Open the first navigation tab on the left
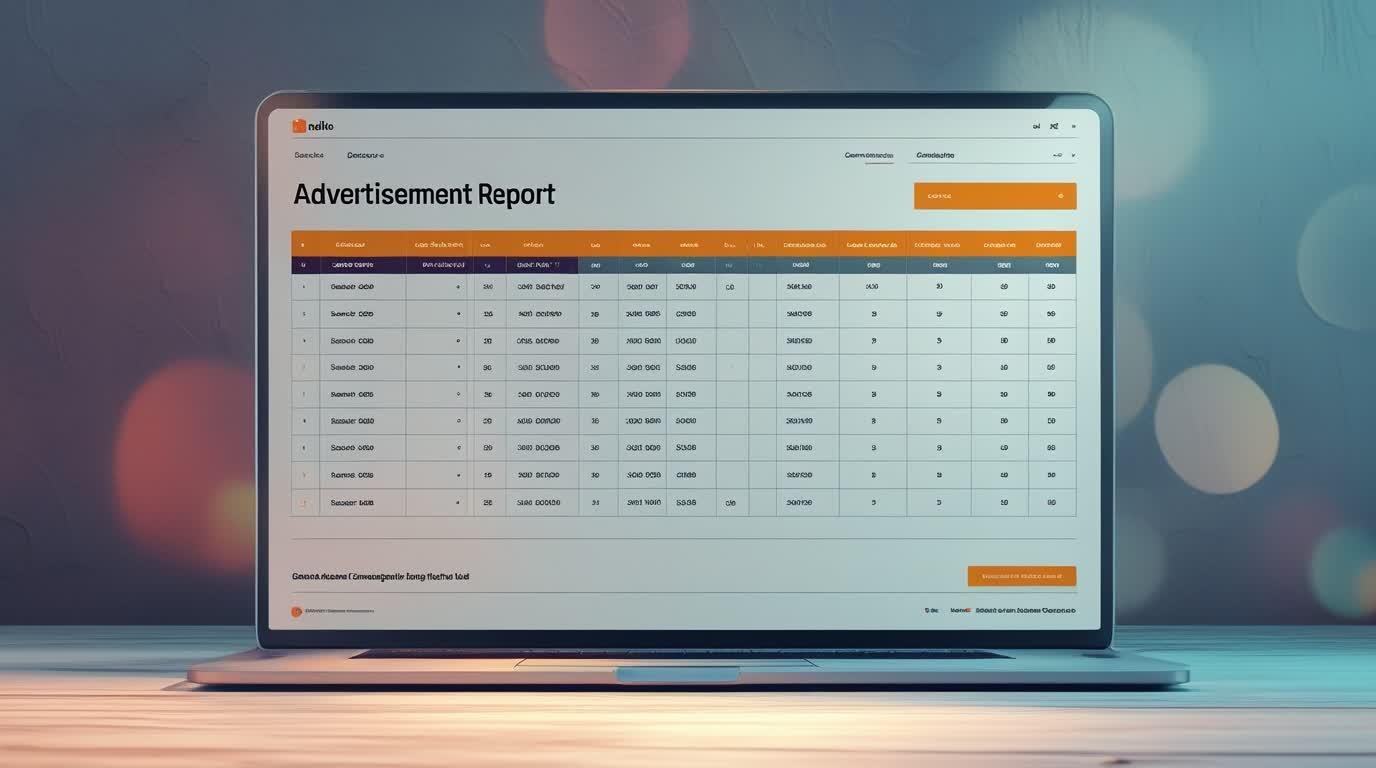The width and height of the screenshot is (1376, 768). click(x=309, y=156)
